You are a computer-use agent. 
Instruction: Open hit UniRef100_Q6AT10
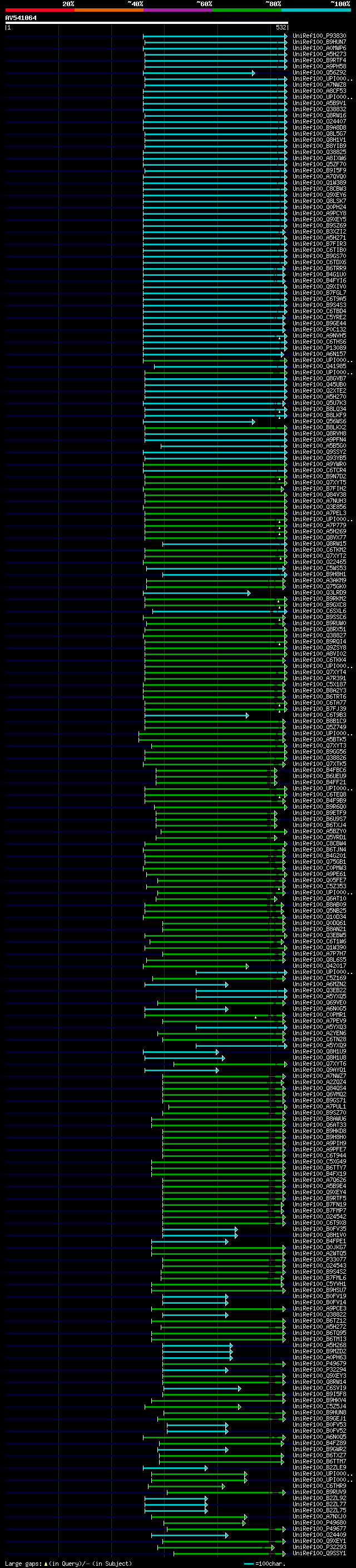coord(319,899)
